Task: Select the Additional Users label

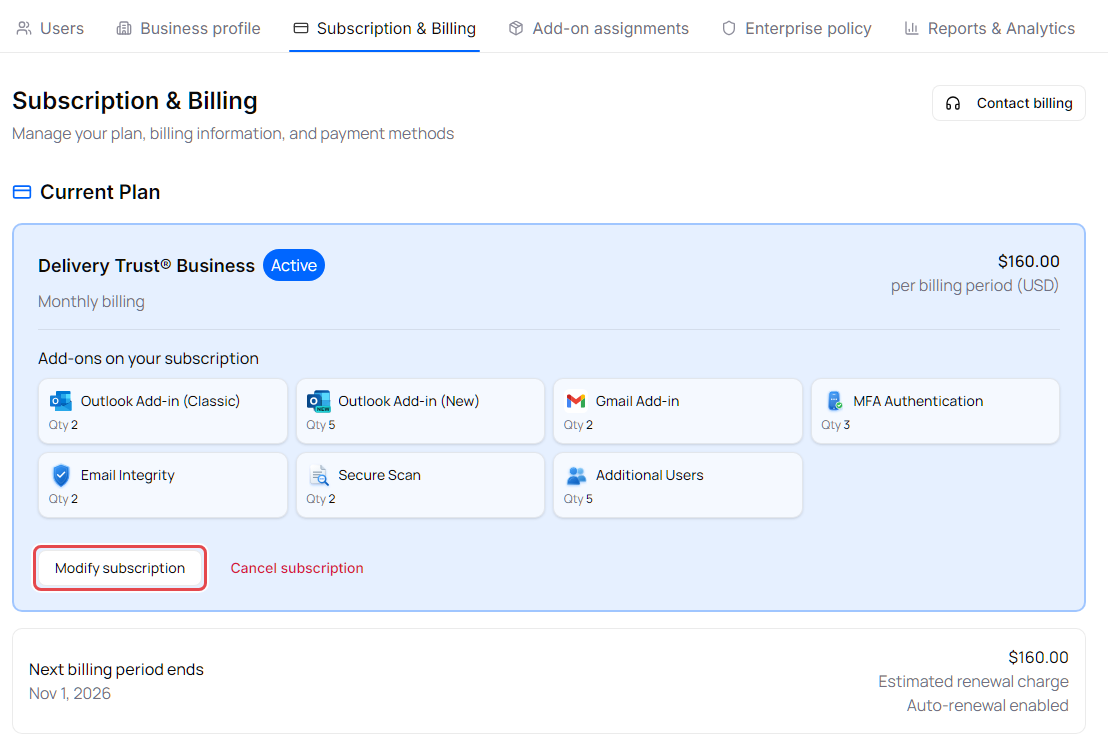Action: (649, 475)
